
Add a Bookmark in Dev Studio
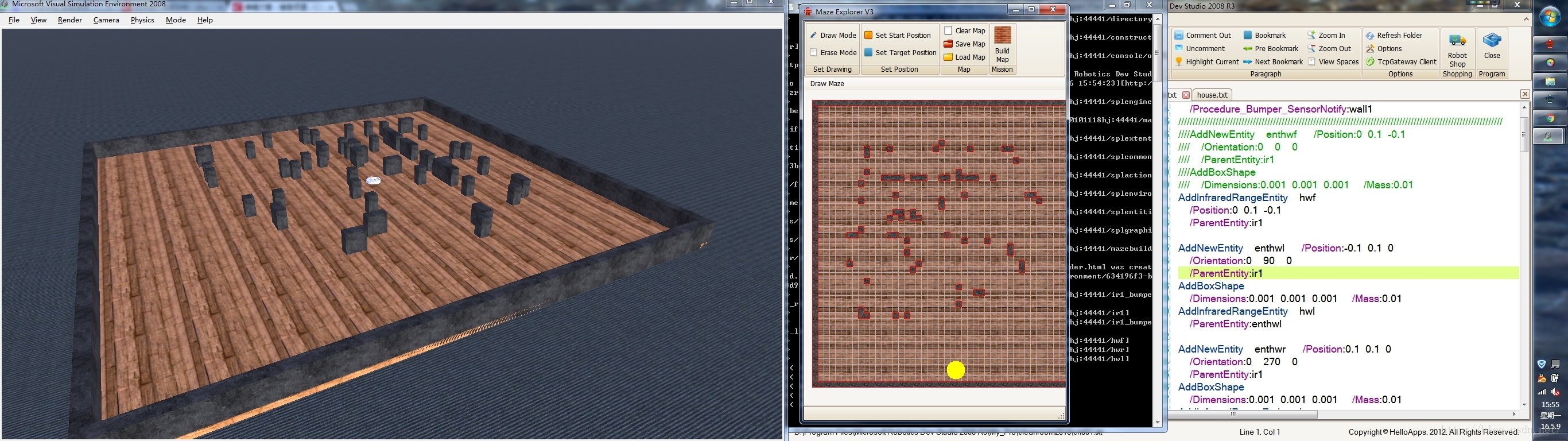[x=1264, y=36]
